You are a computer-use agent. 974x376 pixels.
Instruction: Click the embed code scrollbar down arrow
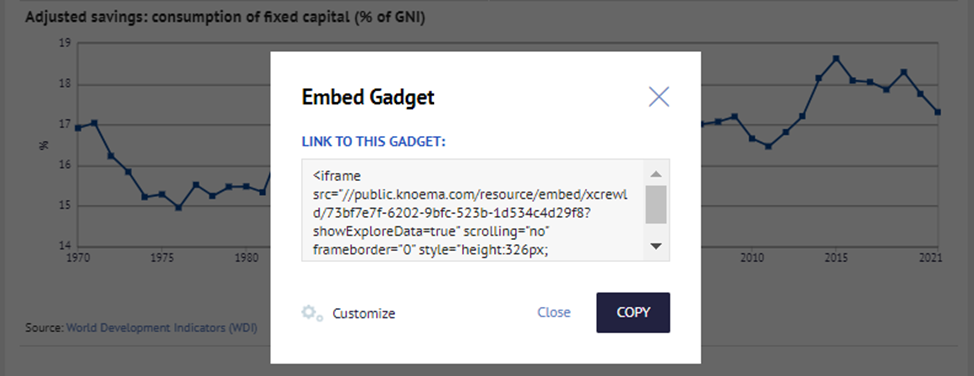coord(656,246)
